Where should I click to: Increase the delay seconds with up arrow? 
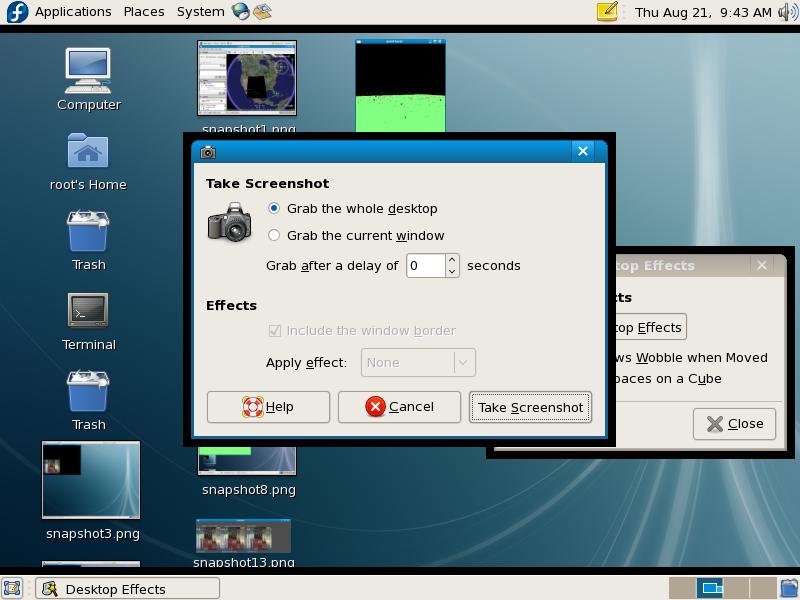coord(452,259)
